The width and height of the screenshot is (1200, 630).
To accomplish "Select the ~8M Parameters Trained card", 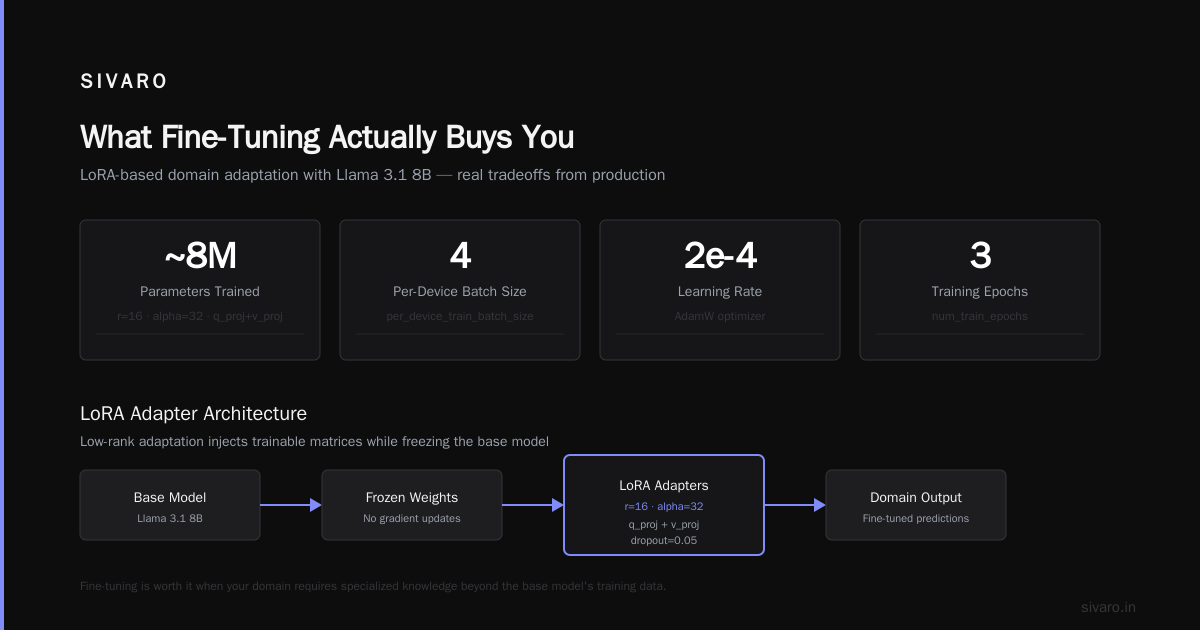I will click(x=200, y=290).
